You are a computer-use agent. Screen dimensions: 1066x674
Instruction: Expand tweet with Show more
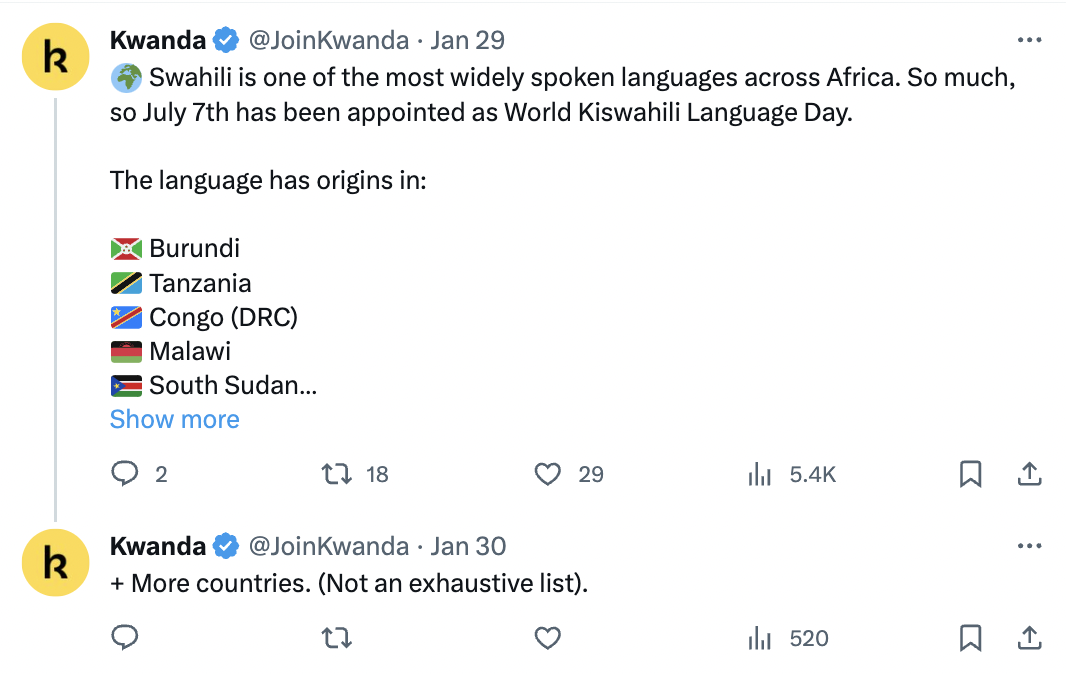(175, 420)
